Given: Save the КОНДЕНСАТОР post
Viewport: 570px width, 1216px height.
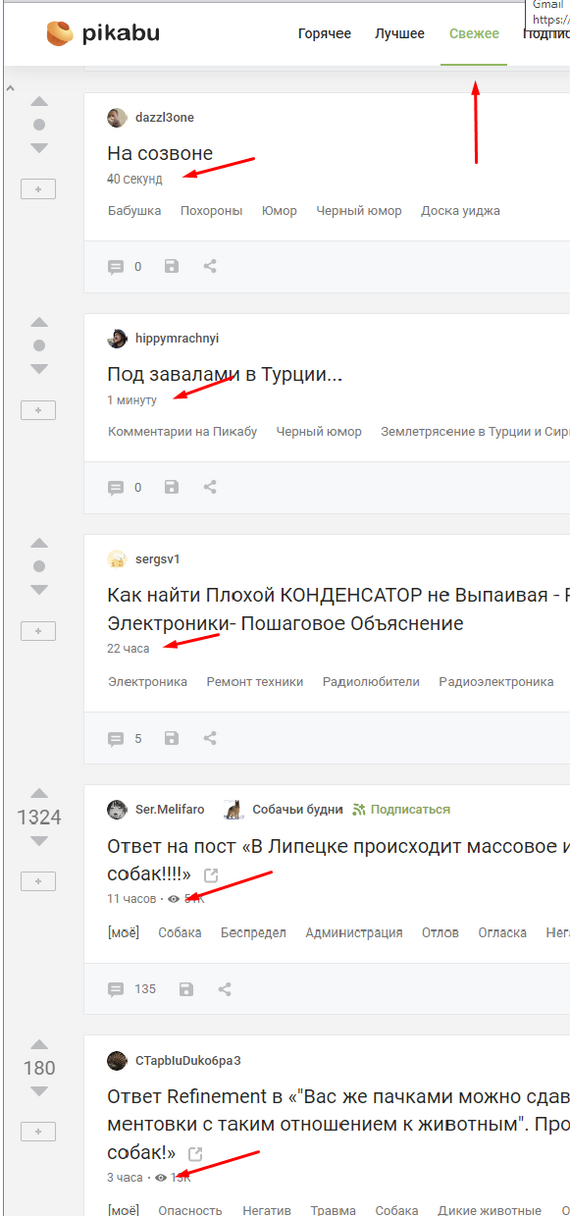Looking at the screenshot, I should tap(171, 738).
